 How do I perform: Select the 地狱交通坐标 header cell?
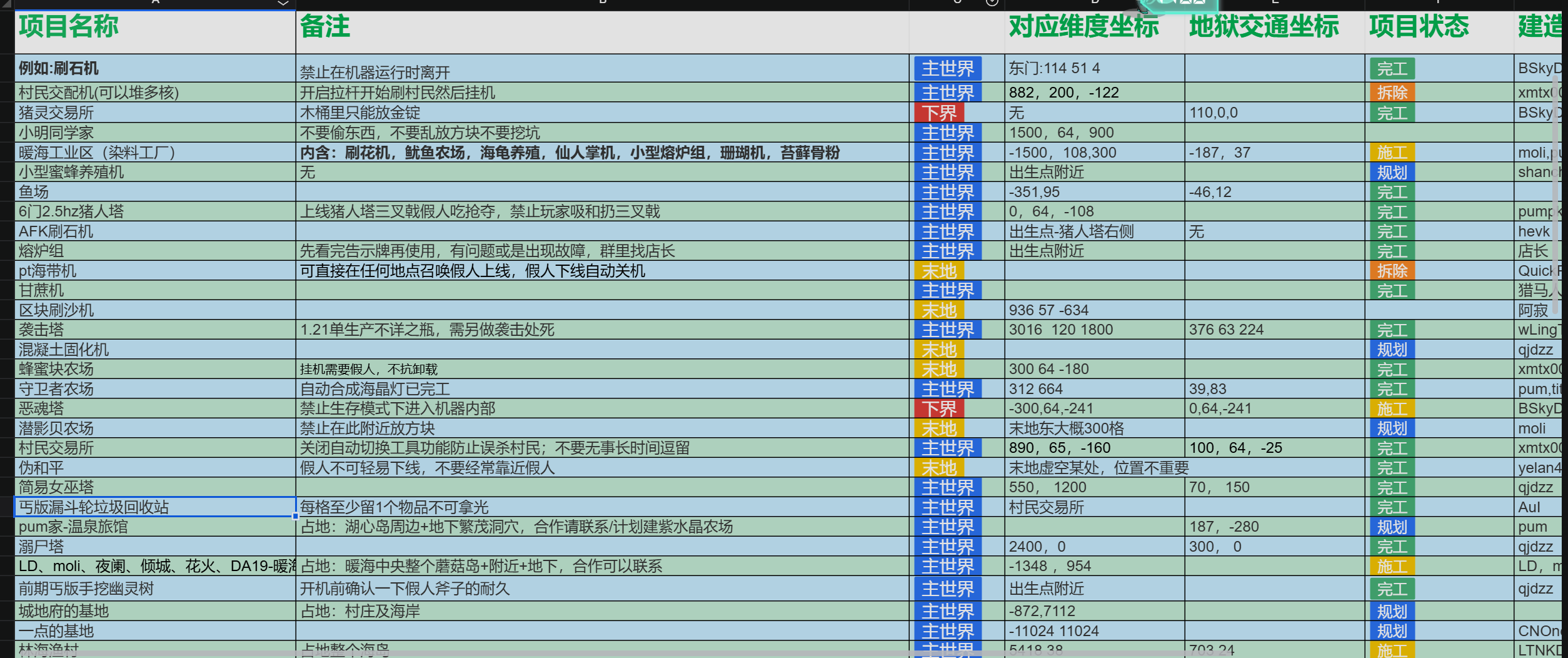pos(1274,32)
